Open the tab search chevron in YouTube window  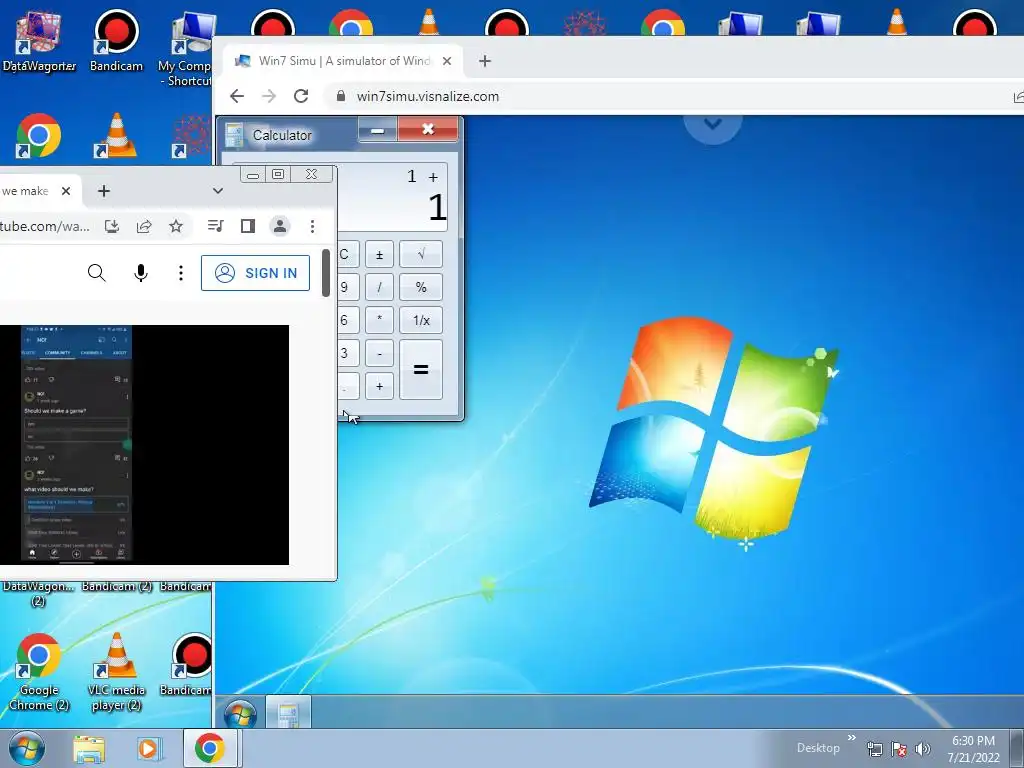217,191
